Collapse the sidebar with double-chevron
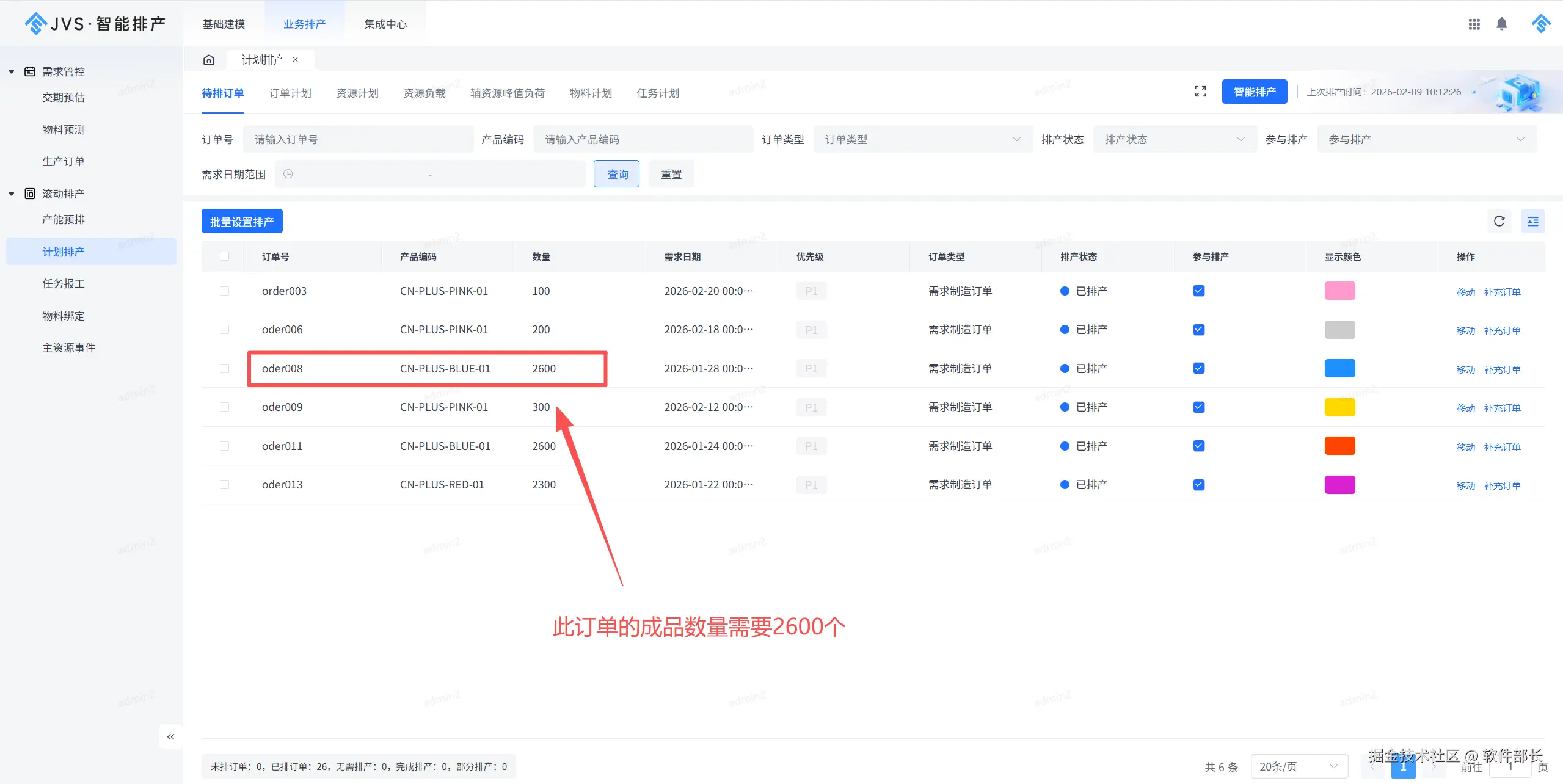Screen dimensions: 1563x784 tap(171, 736)
